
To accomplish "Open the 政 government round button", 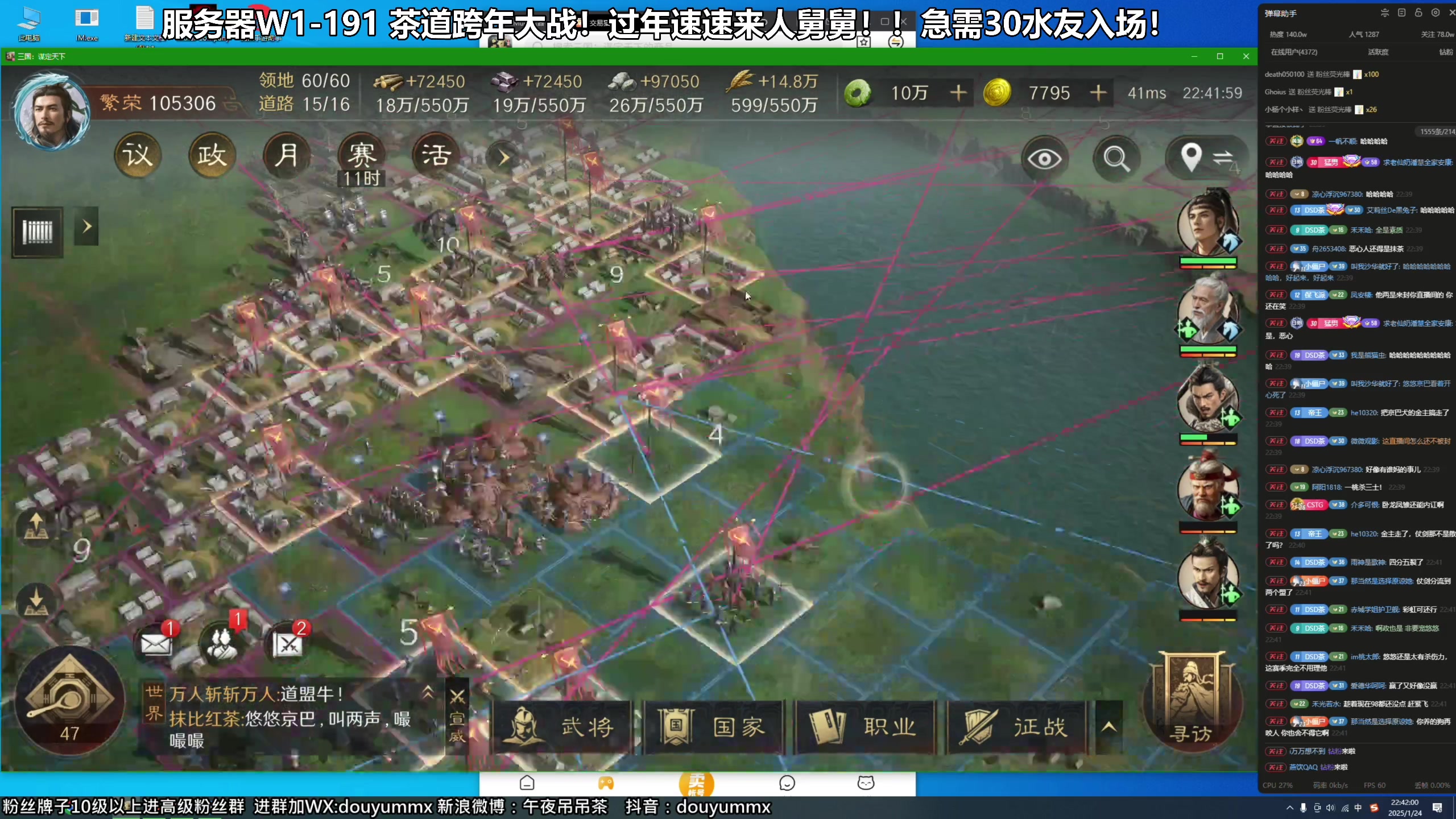I will point(212,155).
